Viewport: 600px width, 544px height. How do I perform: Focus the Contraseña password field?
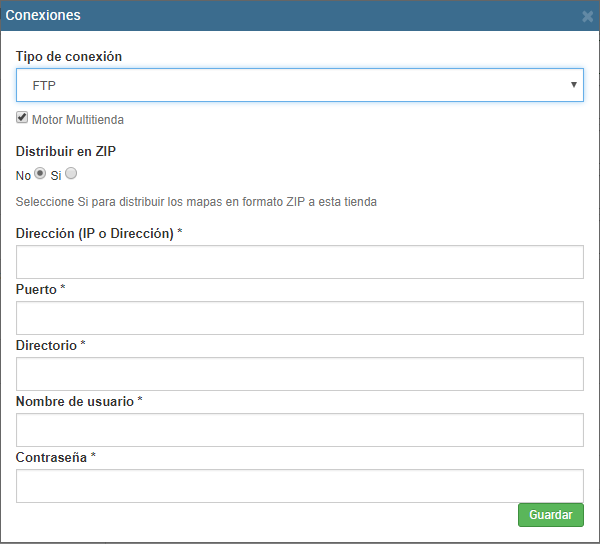299,486
